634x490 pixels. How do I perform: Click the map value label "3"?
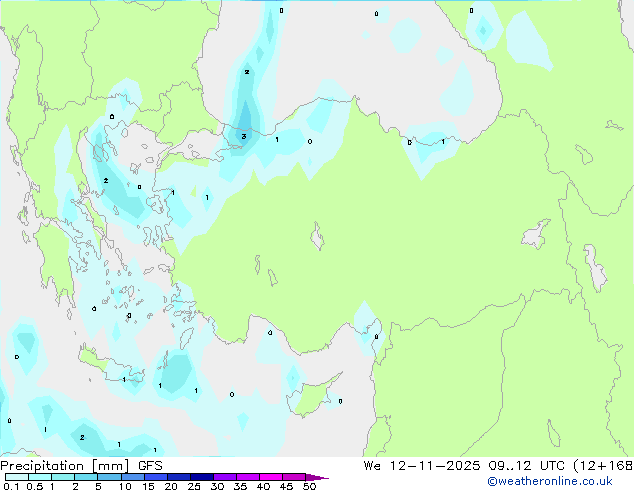click(243, 136)
